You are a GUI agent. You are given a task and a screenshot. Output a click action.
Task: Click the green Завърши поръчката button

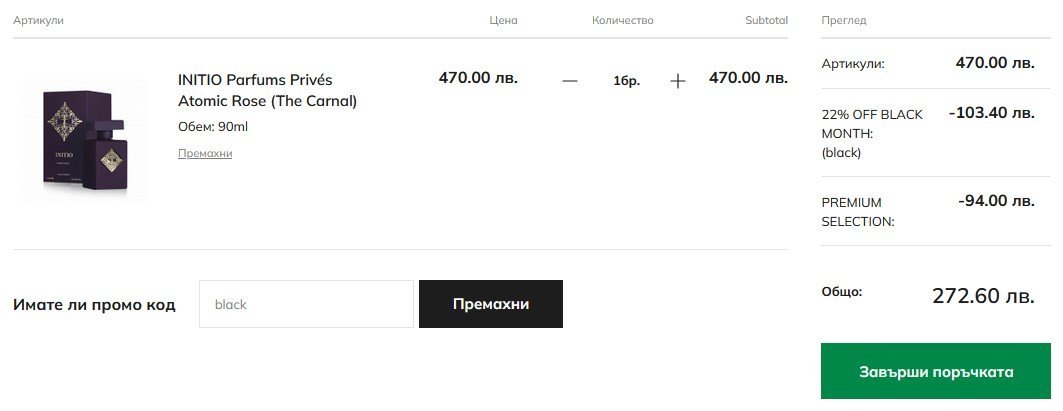click(x=936, y=372)
